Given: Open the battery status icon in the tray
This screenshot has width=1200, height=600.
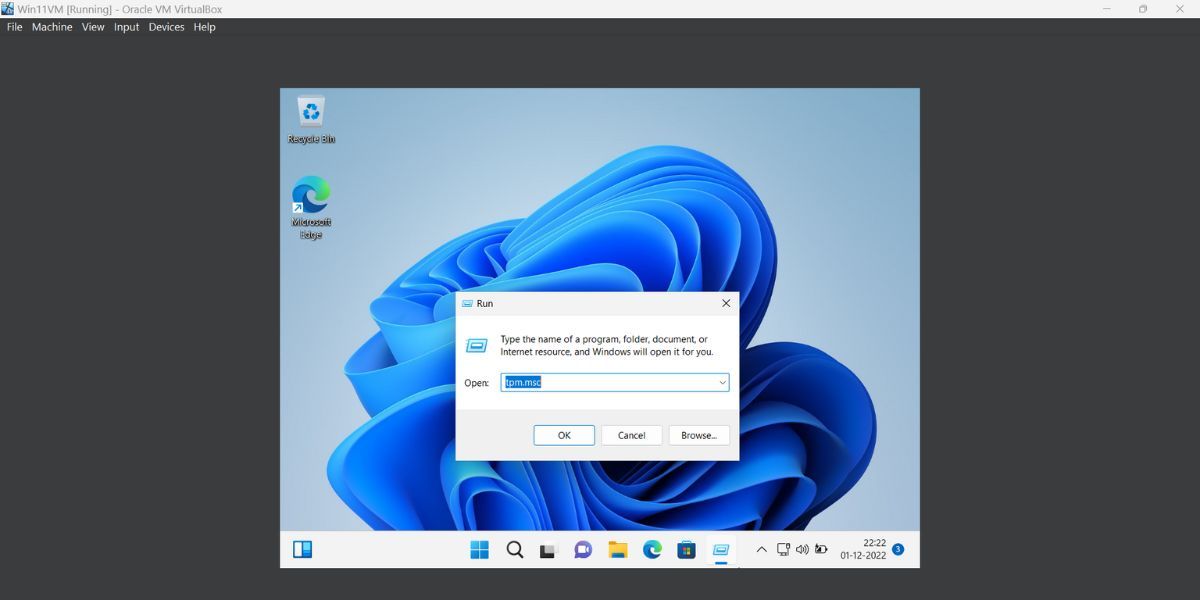Looking at the screenshot, I should 820,548.
